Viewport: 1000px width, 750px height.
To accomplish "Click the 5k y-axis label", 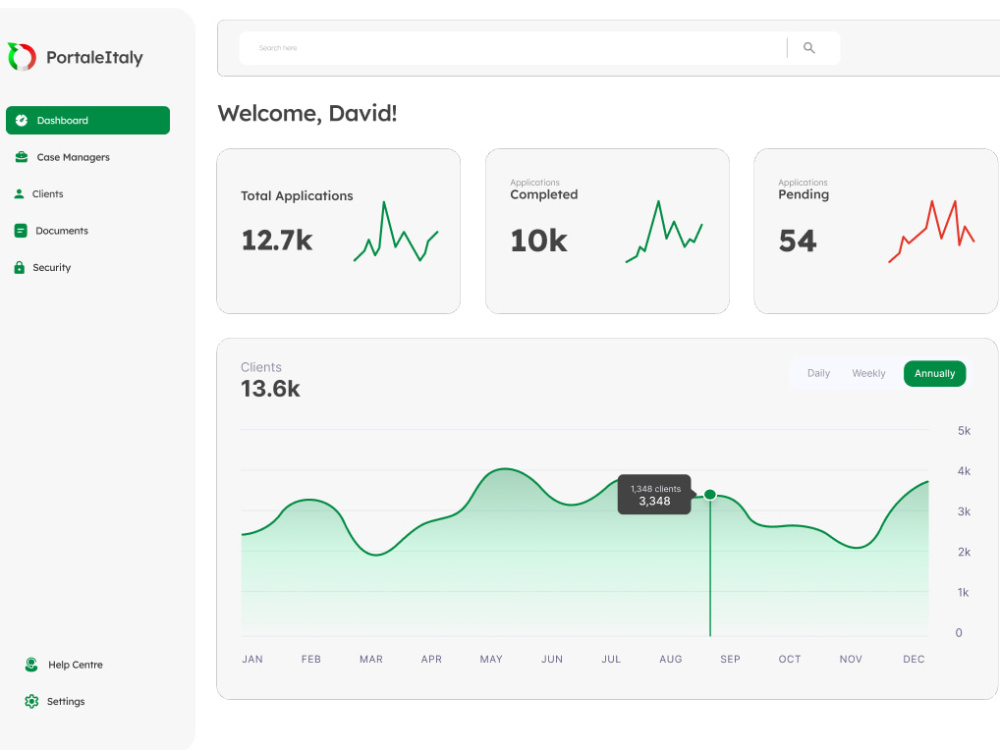I will click(964, 430).
